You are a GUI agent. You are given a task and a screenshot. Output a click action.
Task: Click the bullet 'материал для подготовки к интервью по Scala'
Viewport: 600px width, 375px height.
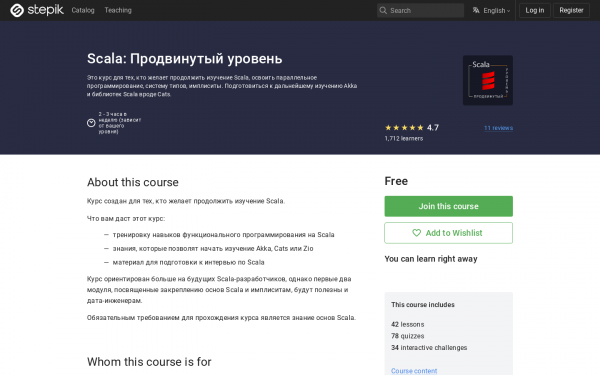[188, 262]
